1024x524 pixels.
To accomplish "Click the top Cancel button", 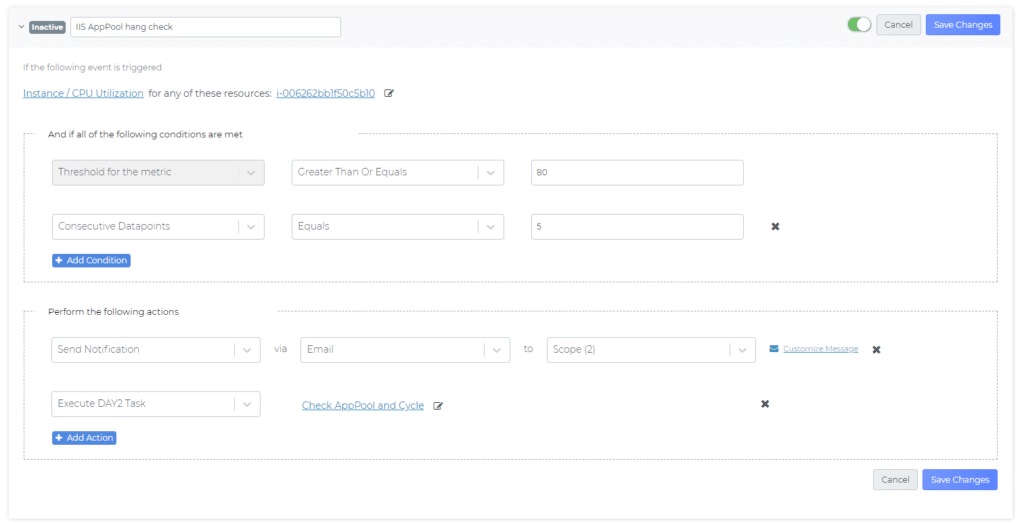I will 897,25.
